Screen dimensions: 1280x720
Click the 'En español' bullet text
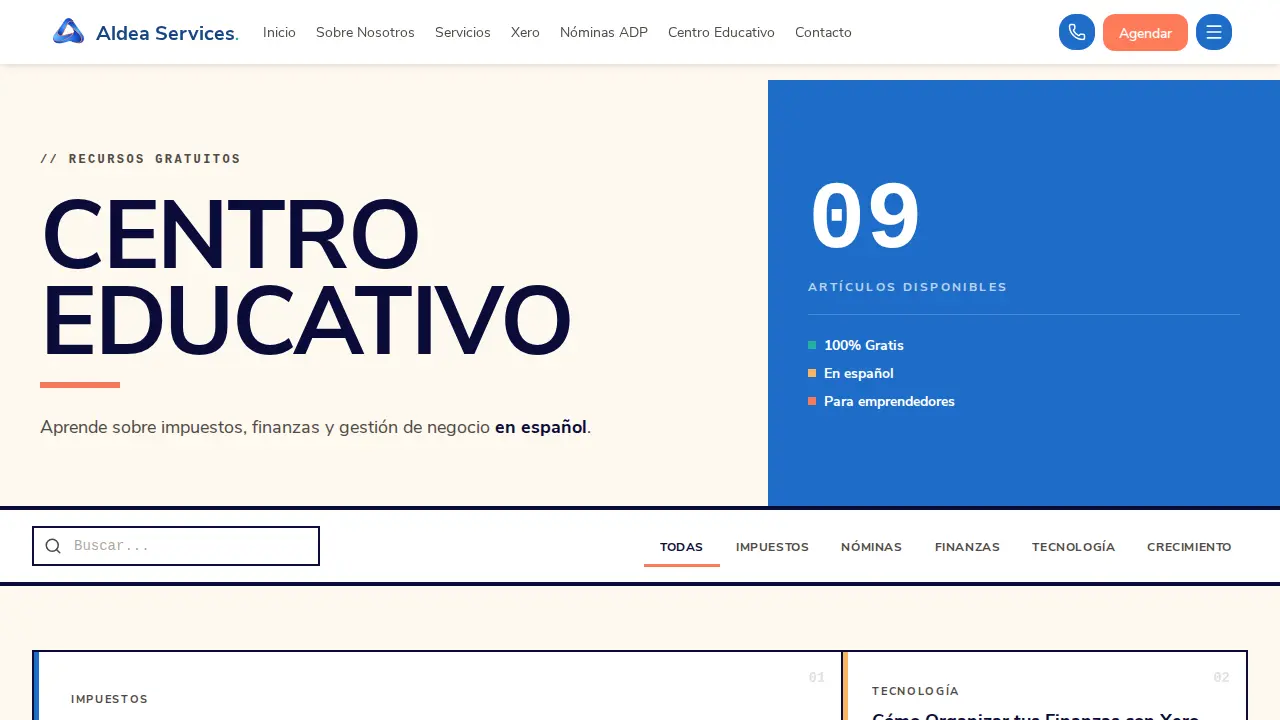[x=859, y=373]
